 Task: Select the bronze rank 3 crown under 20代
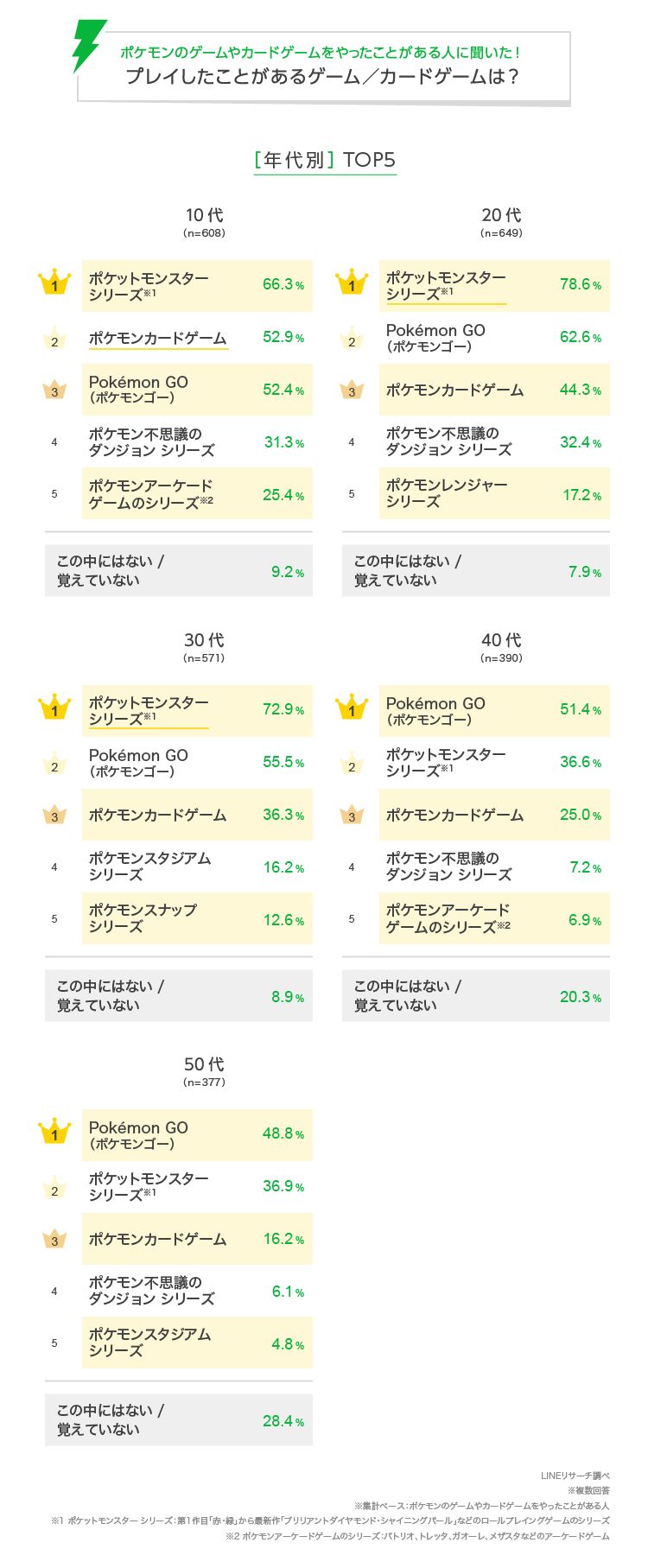pos(352,390)
